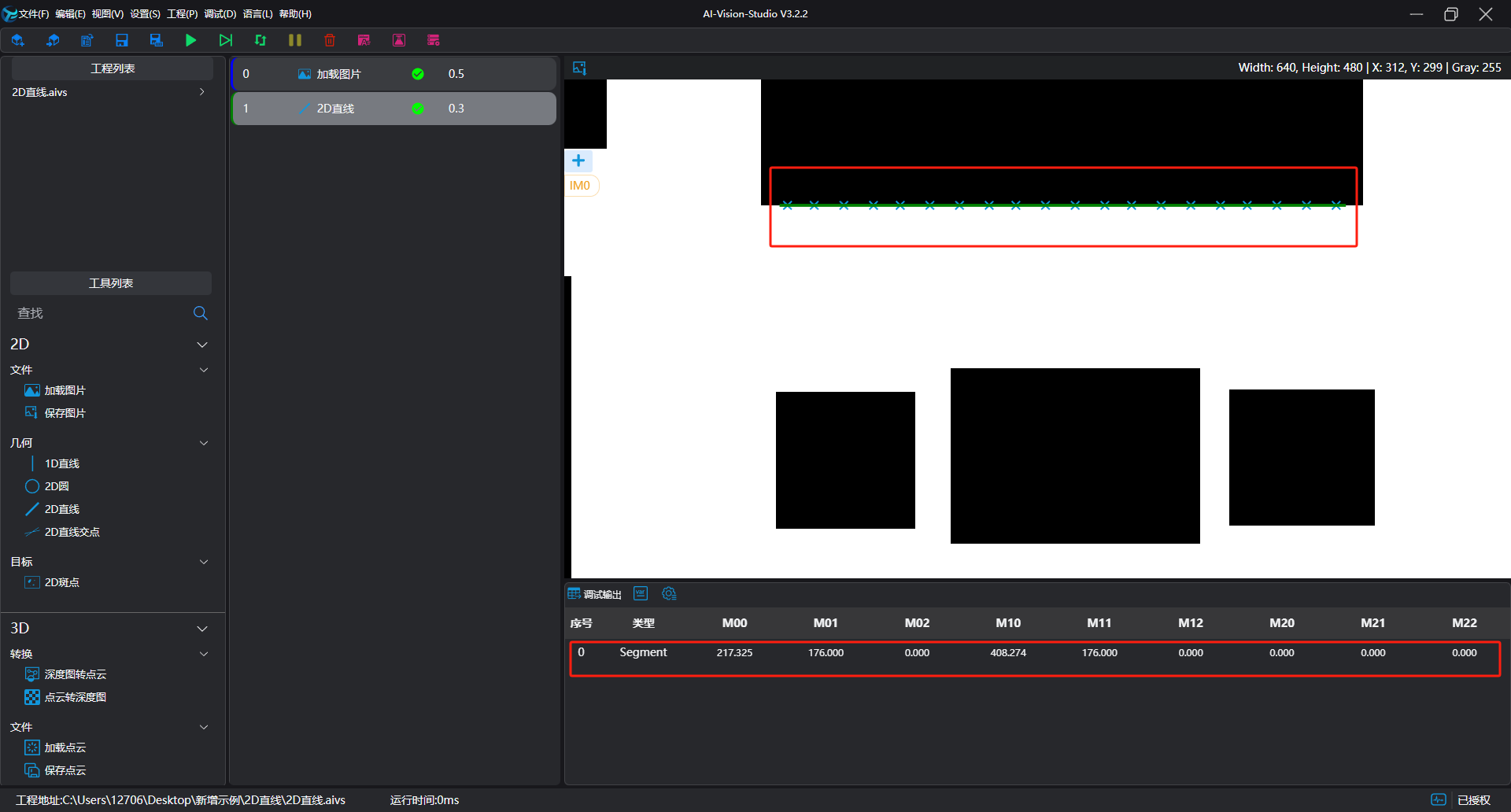Click the red trash delete icon
Screen dimensions: 1511x812
(x=330, y=40)
